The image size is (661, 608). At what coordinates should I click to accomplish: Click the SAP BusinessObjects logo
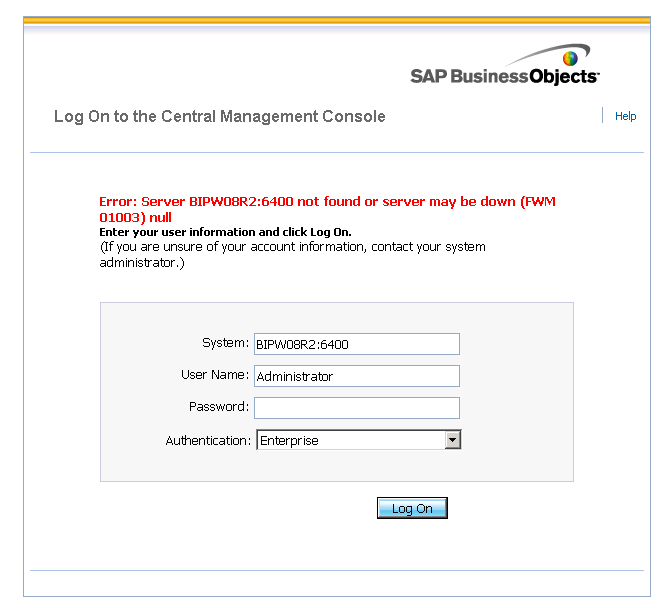pos(505,65)
